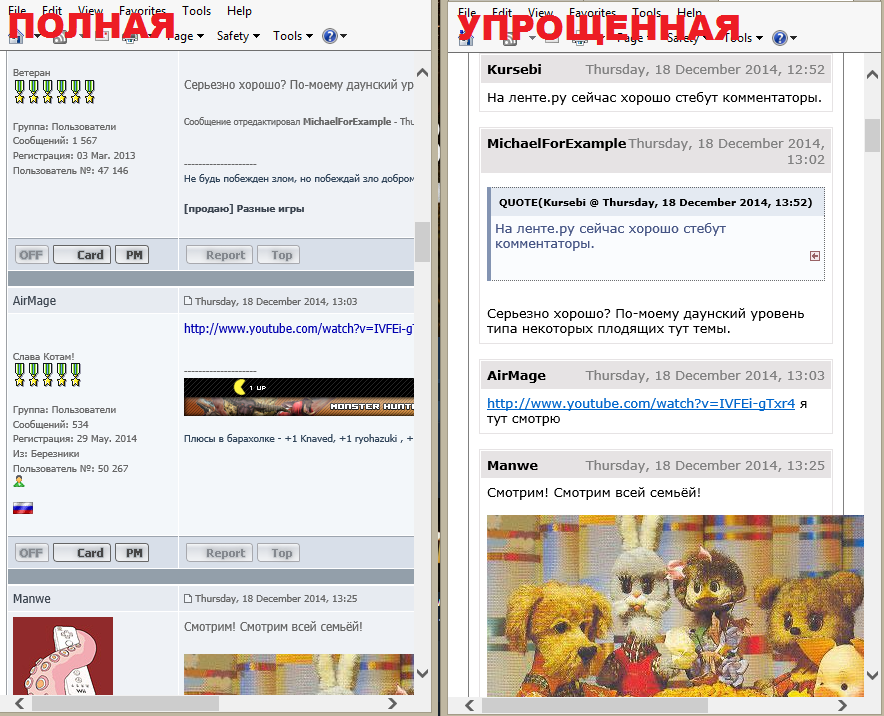Report the post above AirMage's post
The image size is (884, 716).
coord(220,255)
